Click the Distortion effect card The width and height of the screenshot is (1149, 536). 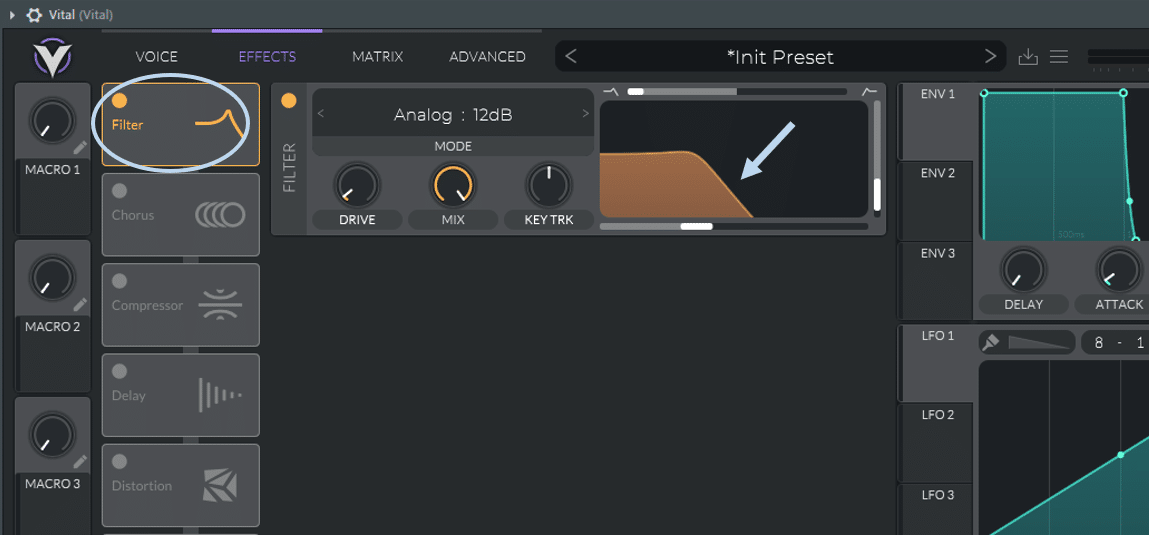click(180, 485)
